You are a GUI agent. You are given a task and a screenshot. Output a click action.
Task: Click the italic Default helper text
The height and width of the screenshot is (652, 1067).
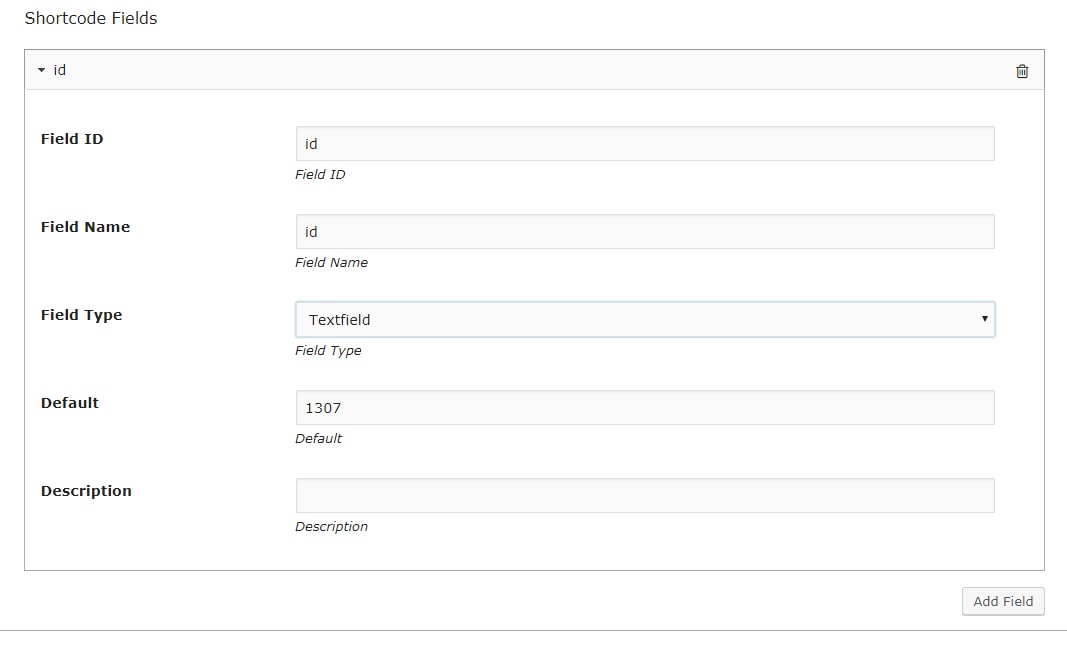point(319,438)
